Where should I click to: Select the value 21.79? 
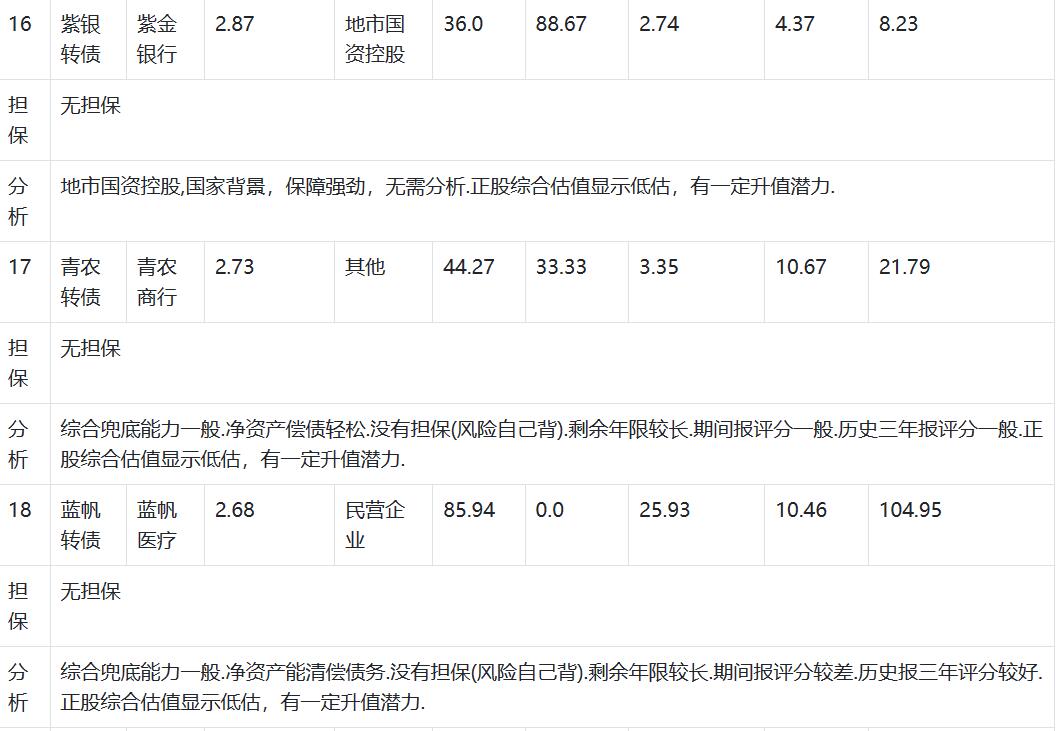(904, 267)
